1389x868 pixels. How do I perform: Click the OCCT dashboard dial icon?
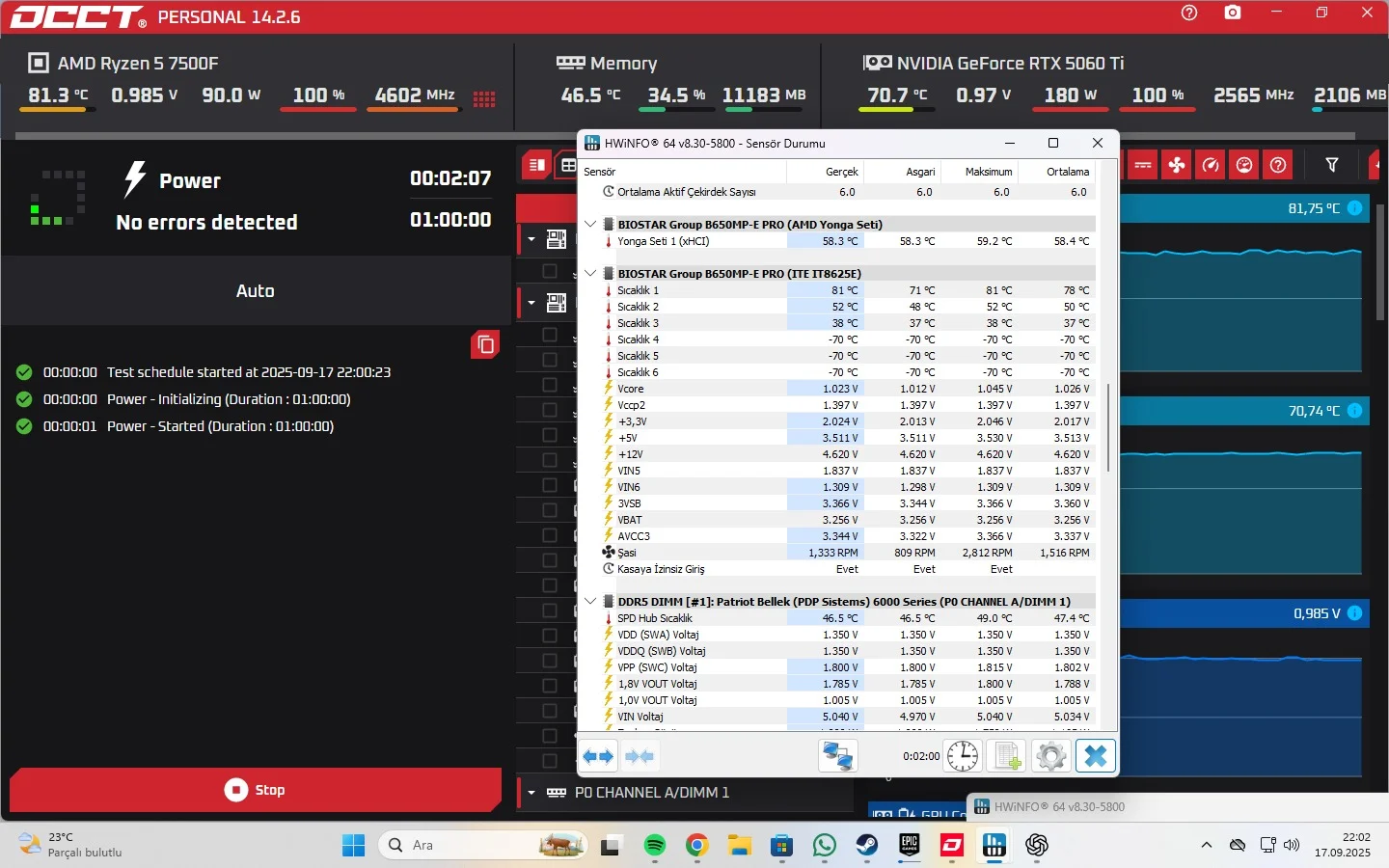click(x=1244, y=165)
